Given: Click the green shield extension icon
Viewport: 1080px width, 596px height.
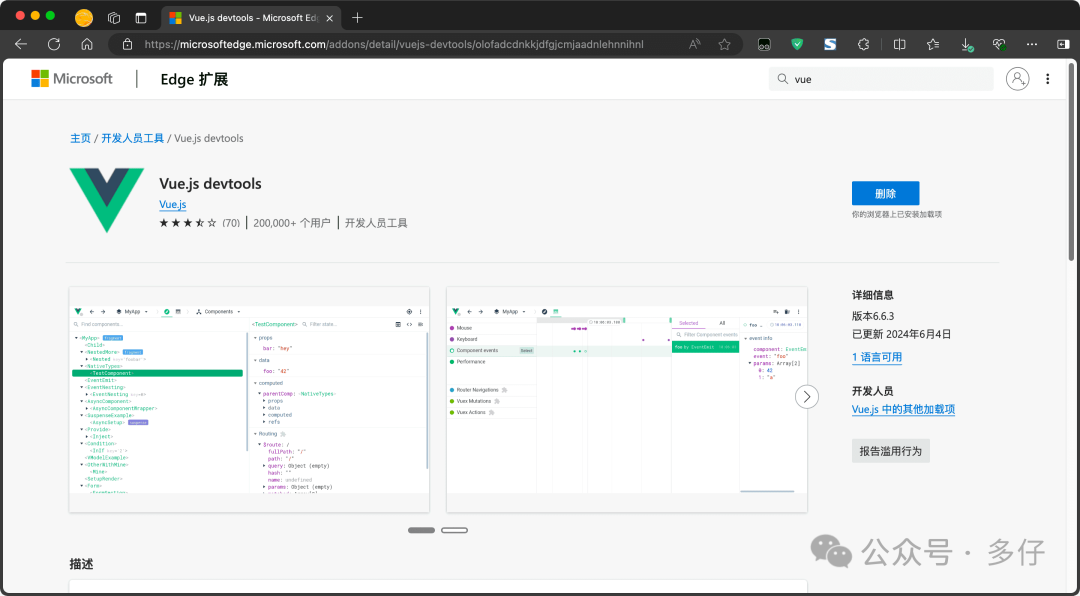Looking at the screenshot, I should pyautogui.click(x=797, y=44).
